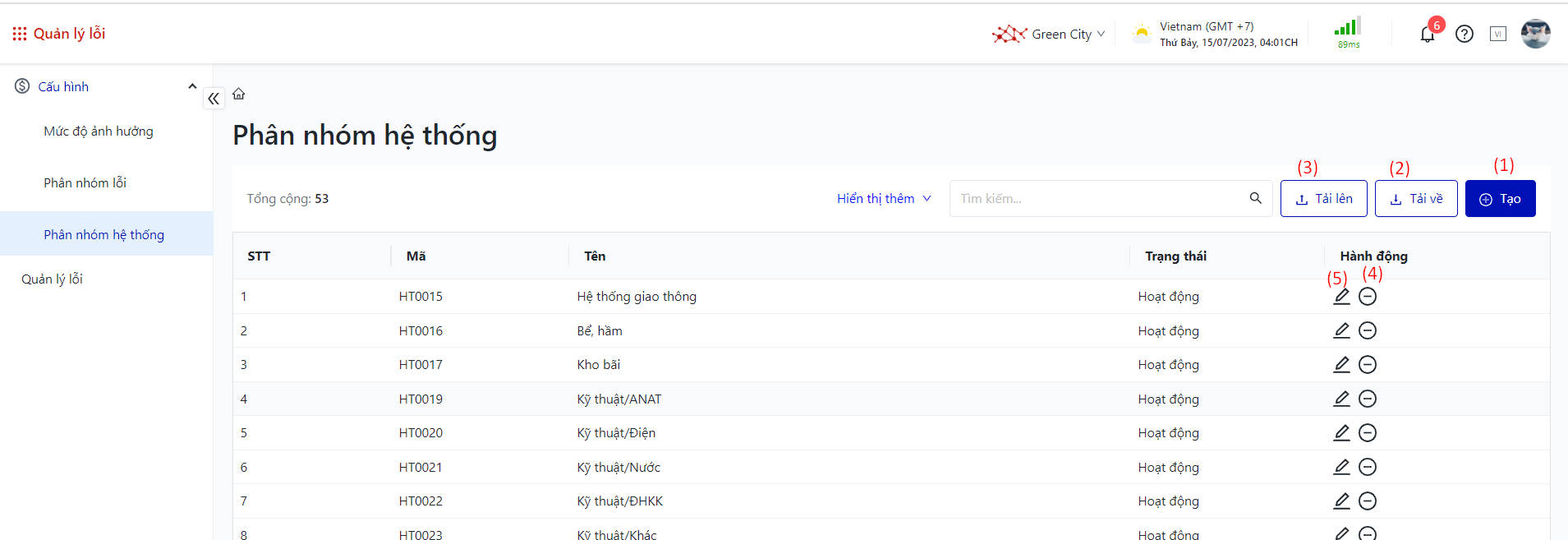Click the Tải lên button

[1323, 199]
